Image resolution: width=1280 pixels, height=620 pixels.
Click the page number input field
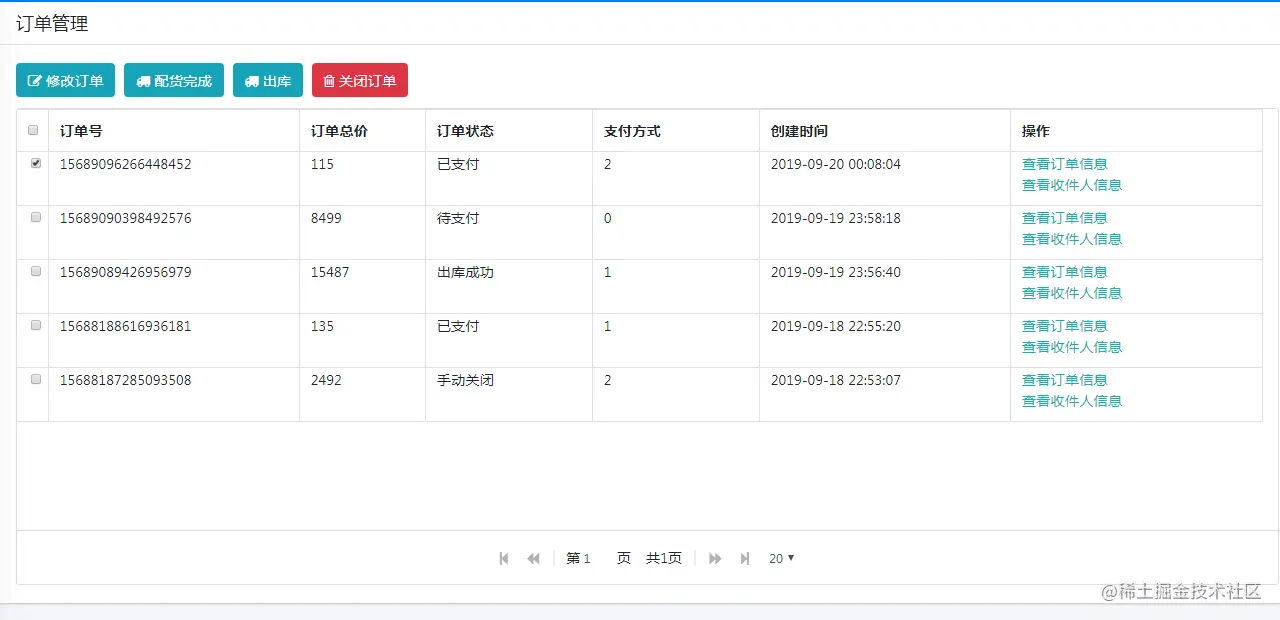coord(596,558)
